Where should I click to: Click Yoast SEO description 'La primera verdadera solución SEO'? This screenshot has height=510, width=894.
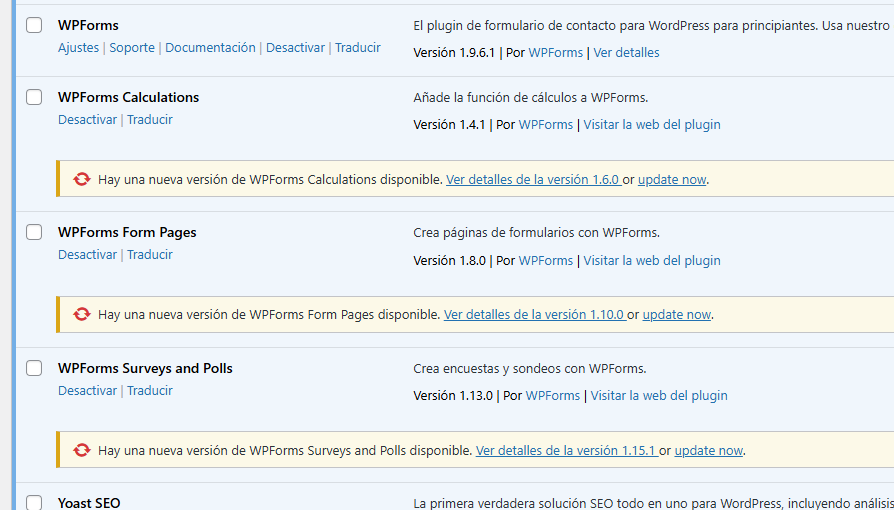[x=653, y=503]
